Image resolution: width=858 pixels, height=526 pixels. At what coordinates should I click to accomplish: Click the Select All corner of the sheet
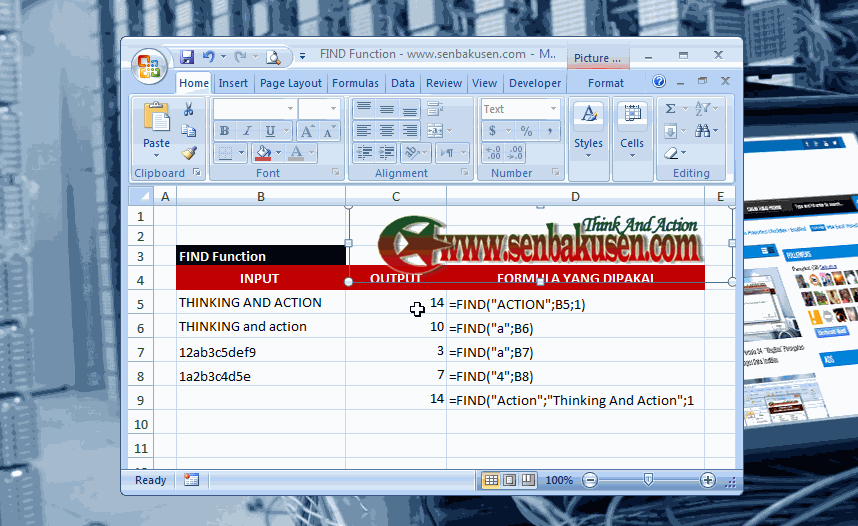point(141,196)
